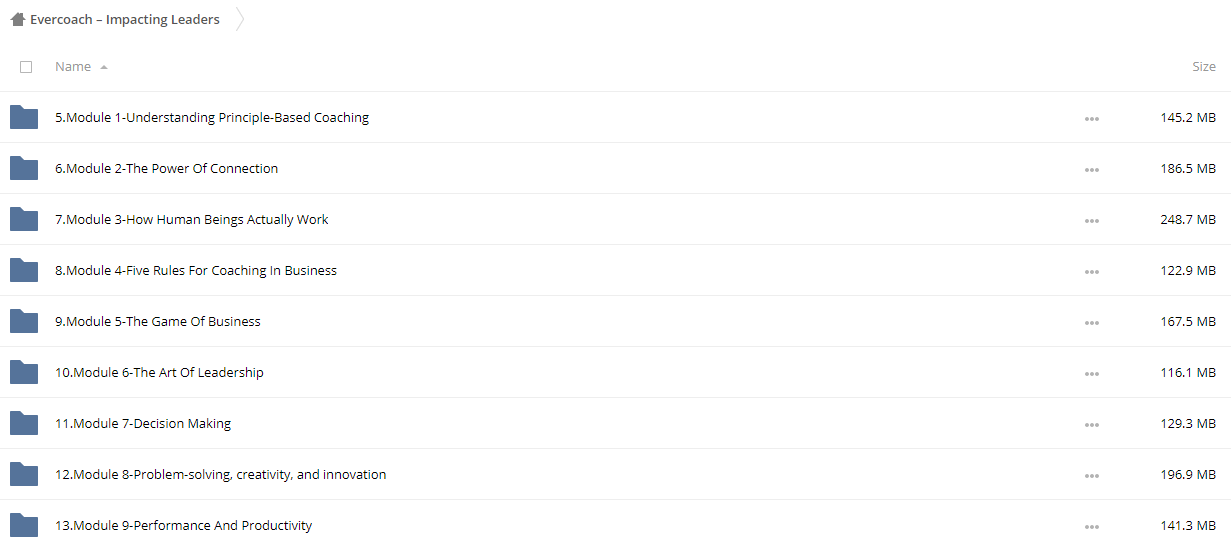Toggle the select-all checkbox in the header
This screenshot has width=1231, height=548.
coord(26,67)
